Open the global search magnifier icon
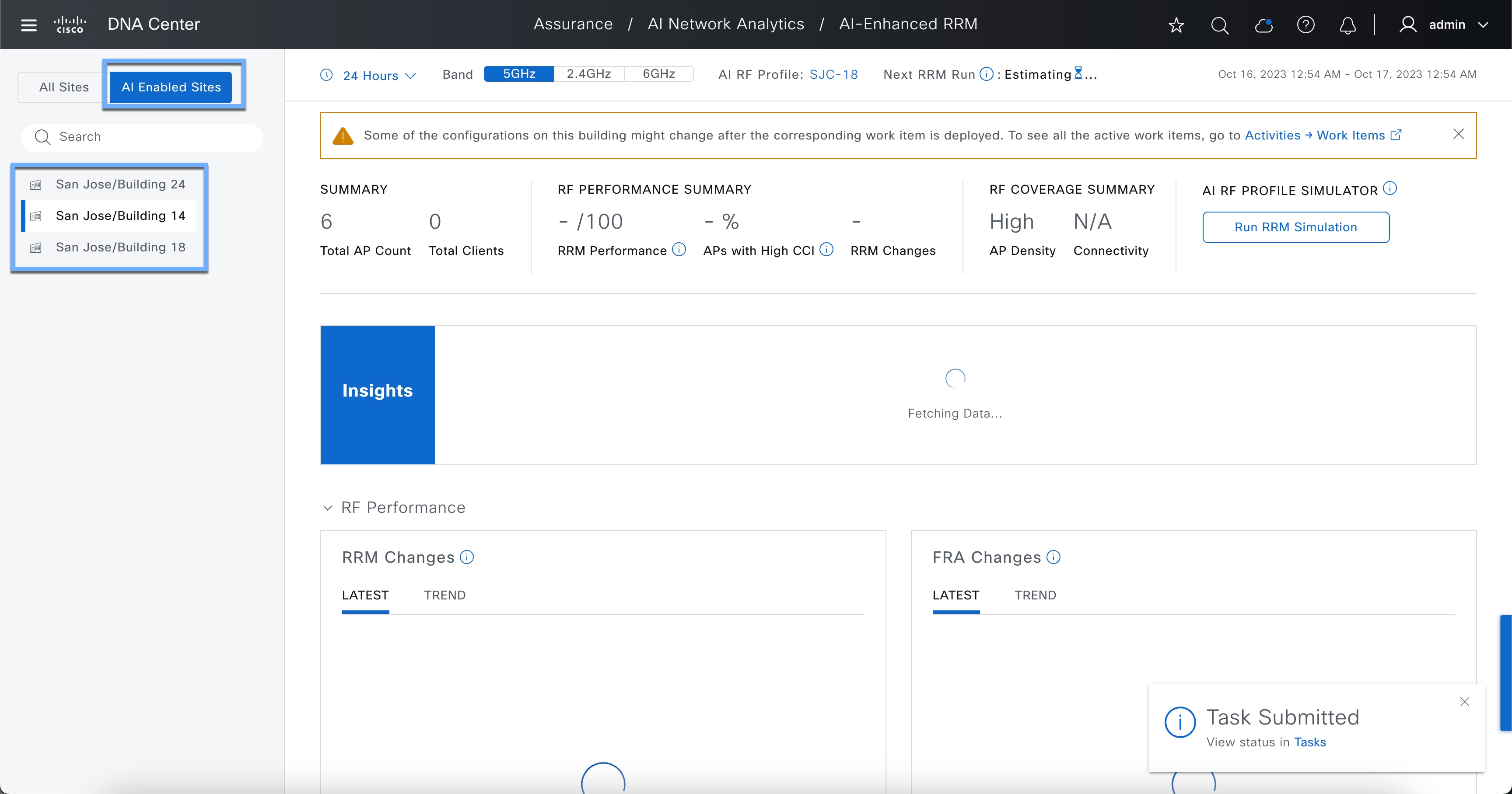Viewport: 1512px width, 794px height. 1219,24
